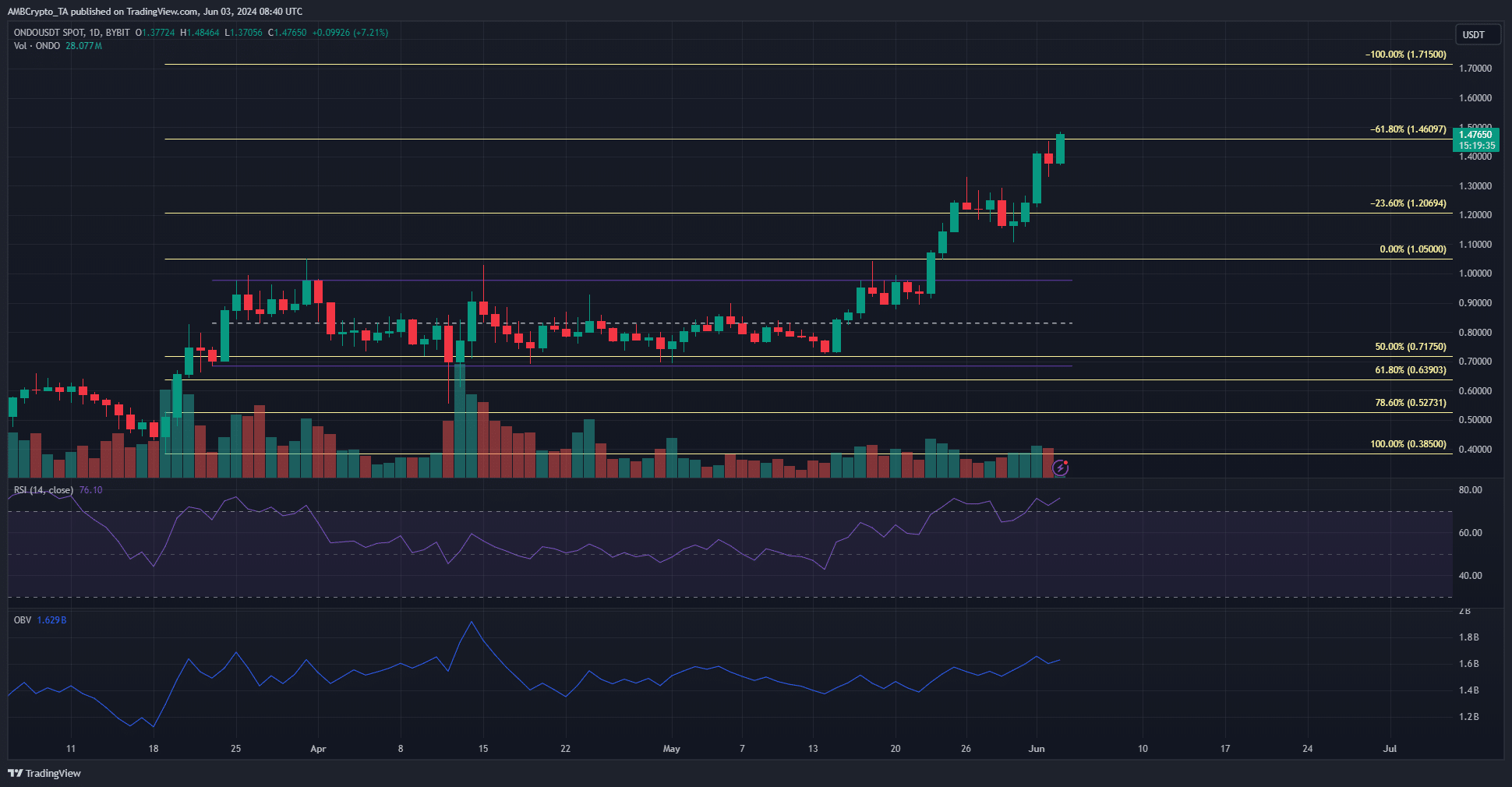Screen dimensions: 1512x787
Task: Click the daily change +0.09926 (+7.21%)
Action: (350, 33)
